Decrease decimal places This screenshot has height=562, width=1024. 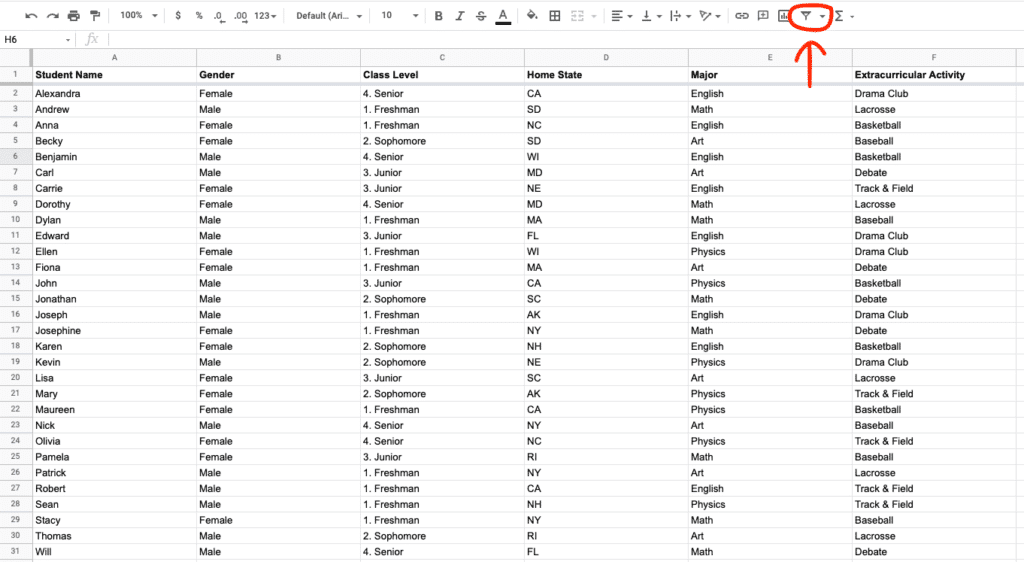click(x=218, y=16)
